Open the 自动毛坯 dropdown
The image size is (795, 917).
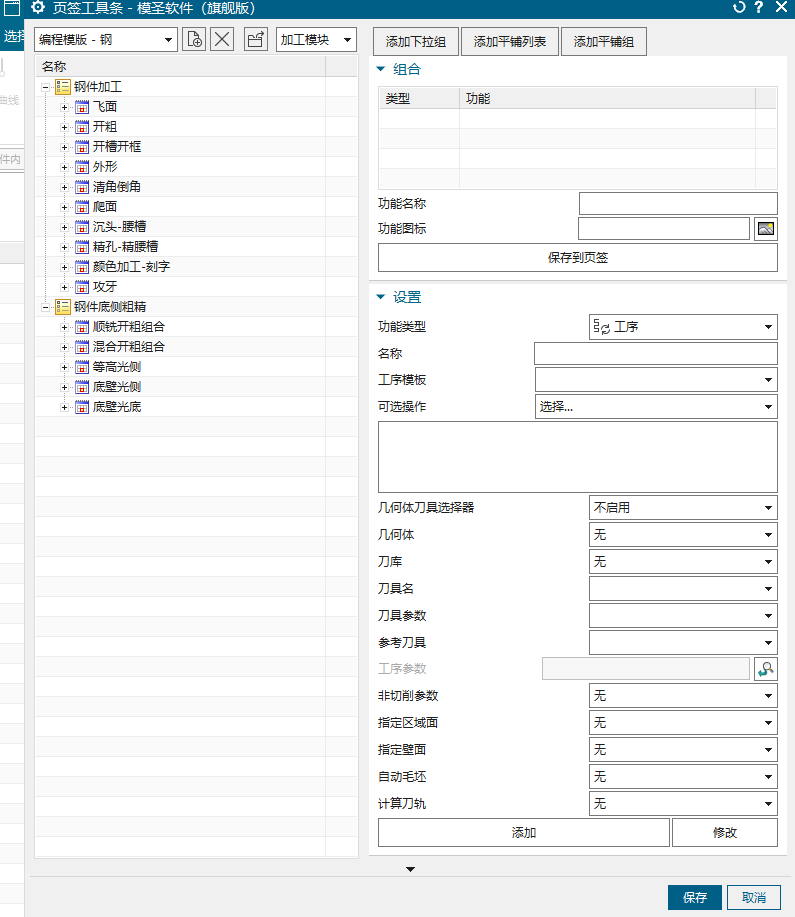[x=683, y=777]
